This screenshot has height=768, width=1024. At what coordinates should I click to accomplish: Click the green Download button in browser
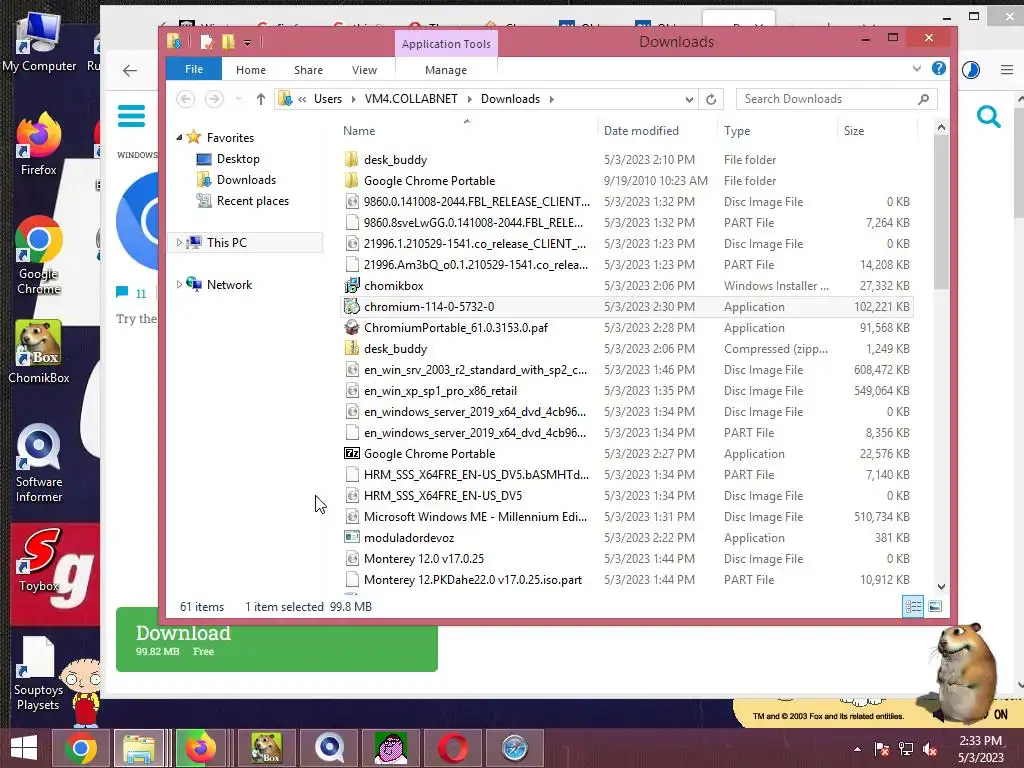277,640
